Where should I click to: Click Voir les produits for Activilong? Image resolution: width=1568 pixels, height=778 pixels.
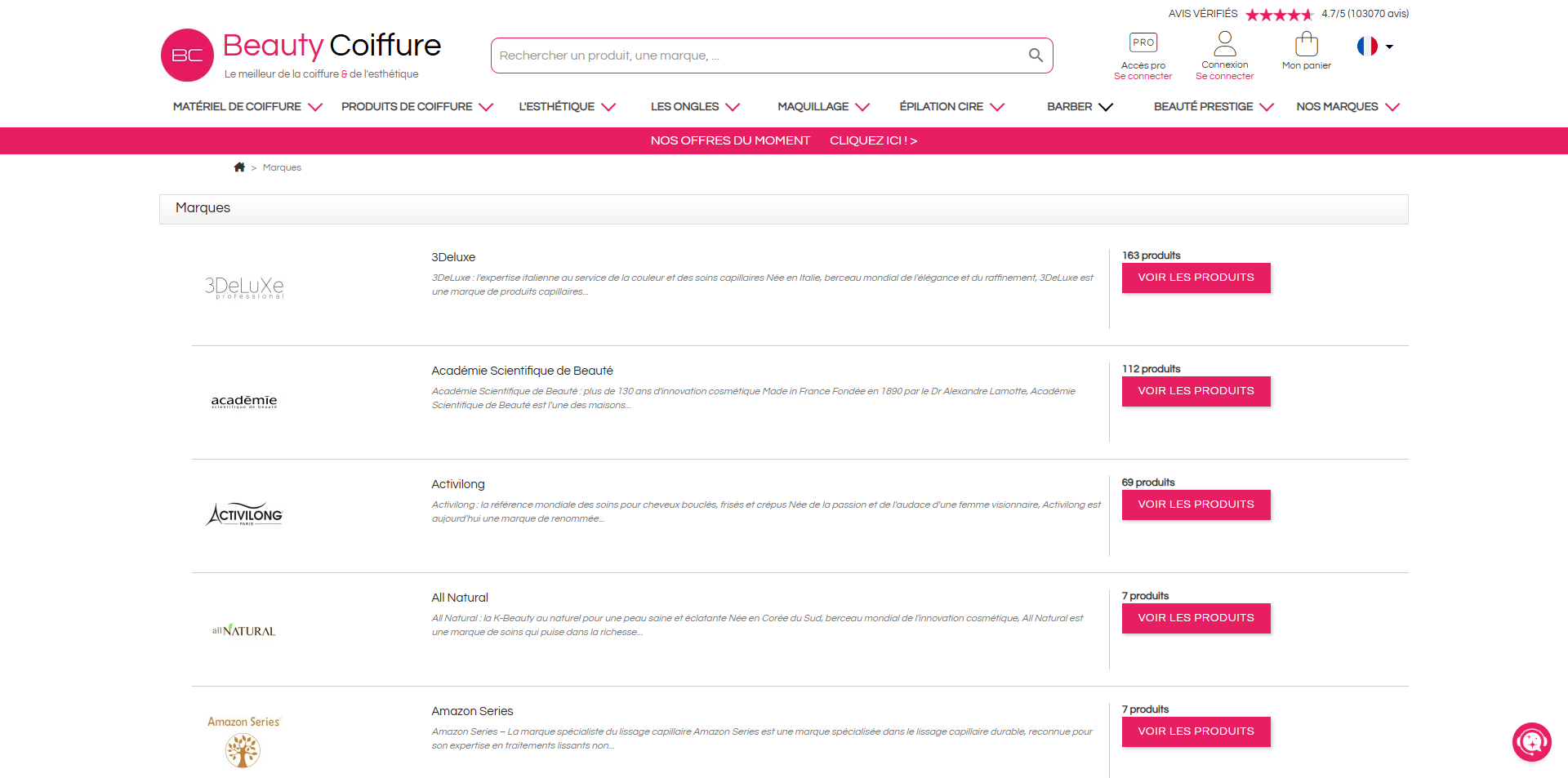[1196, 505]
